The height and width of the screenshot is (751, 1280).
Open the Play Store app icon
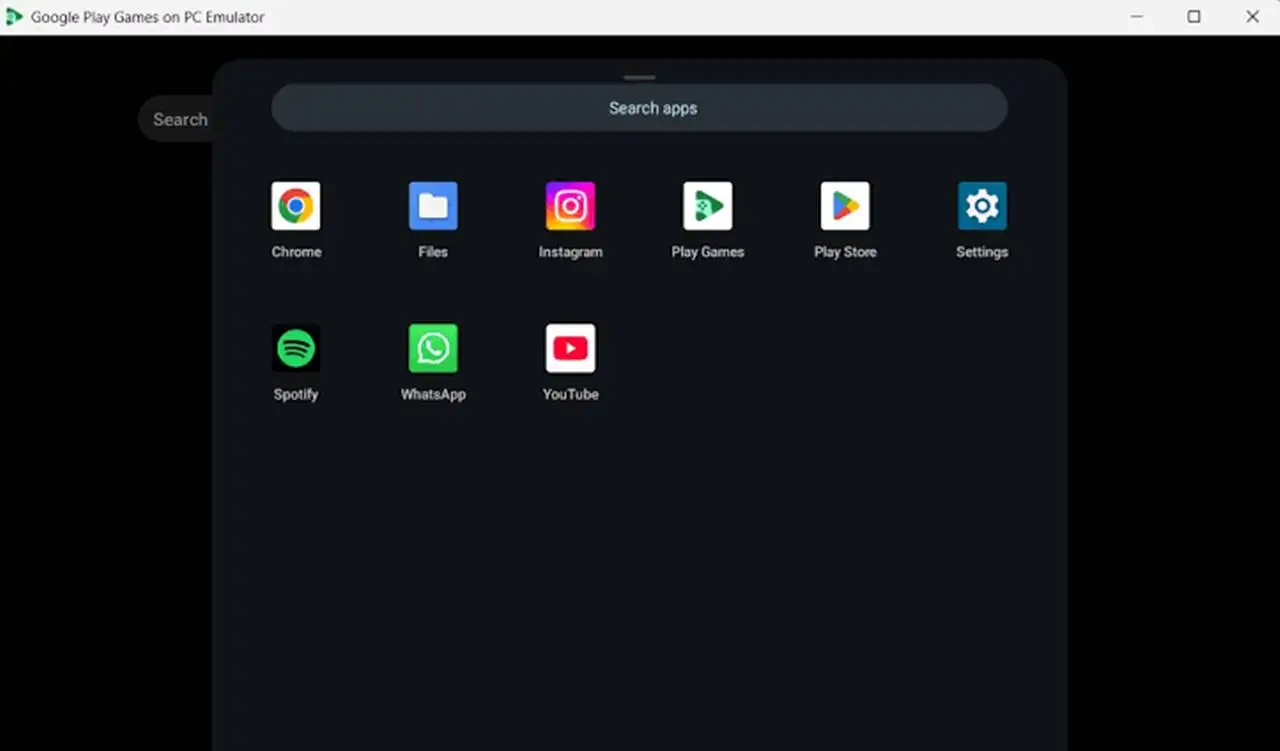click(x=845, y=206)
